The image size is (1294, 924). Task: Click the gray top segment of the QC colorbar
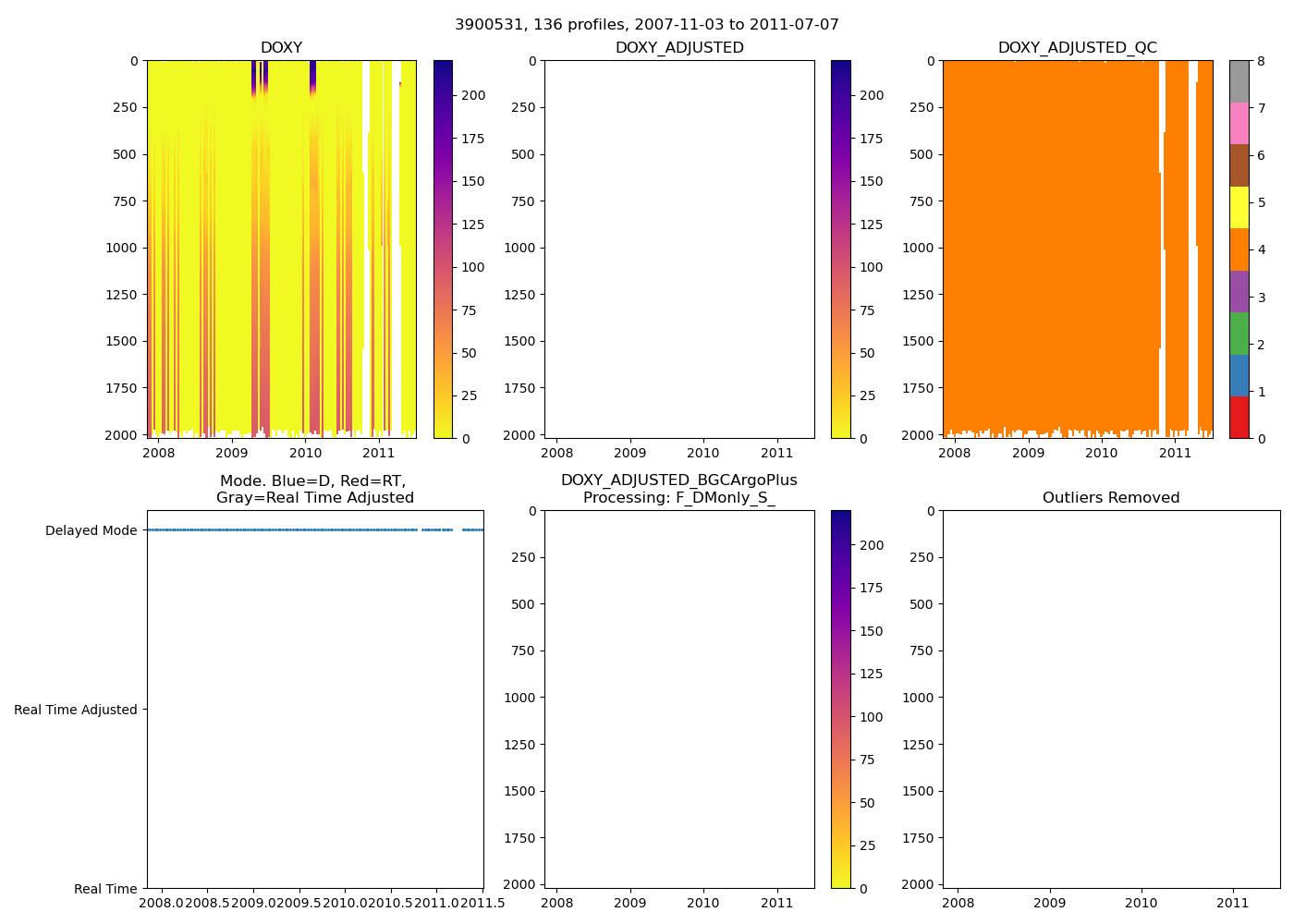pyautogui.click(x=1239, y=81)
